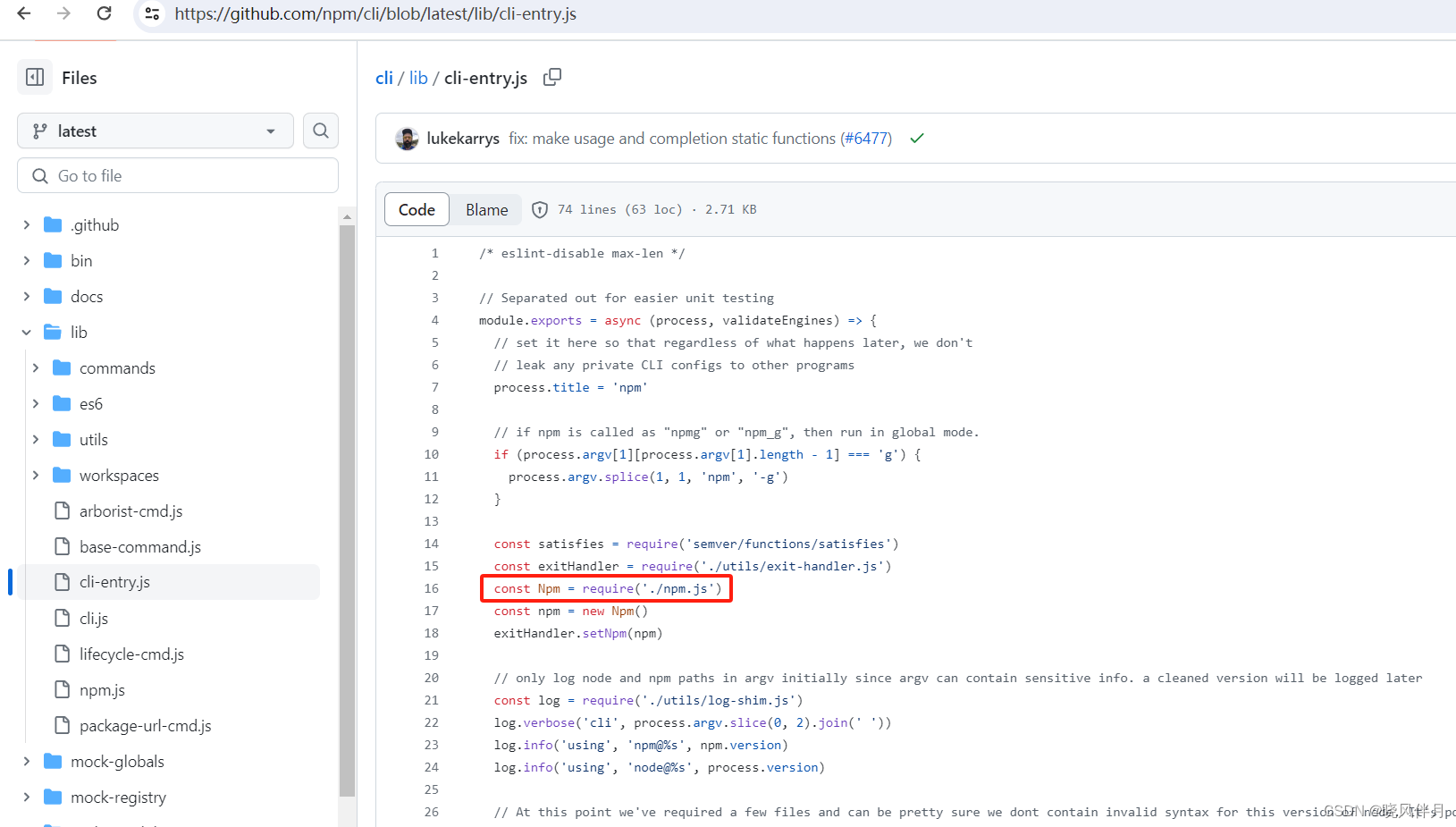Click scrollbar up arrow in file tree
Image resolution: width=1456 pixels, height=827 pixels.
click(x=348, y=217)
